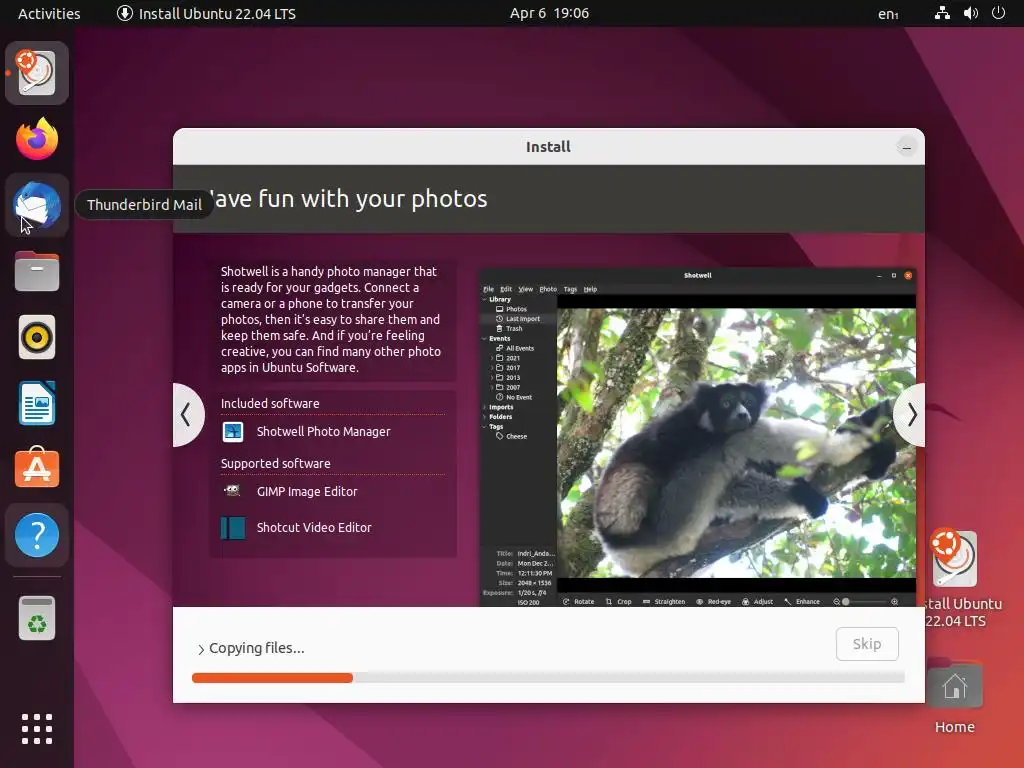Expand the Copying files details arrow
The image size is (1024, 768).
[x=201, y=649]
